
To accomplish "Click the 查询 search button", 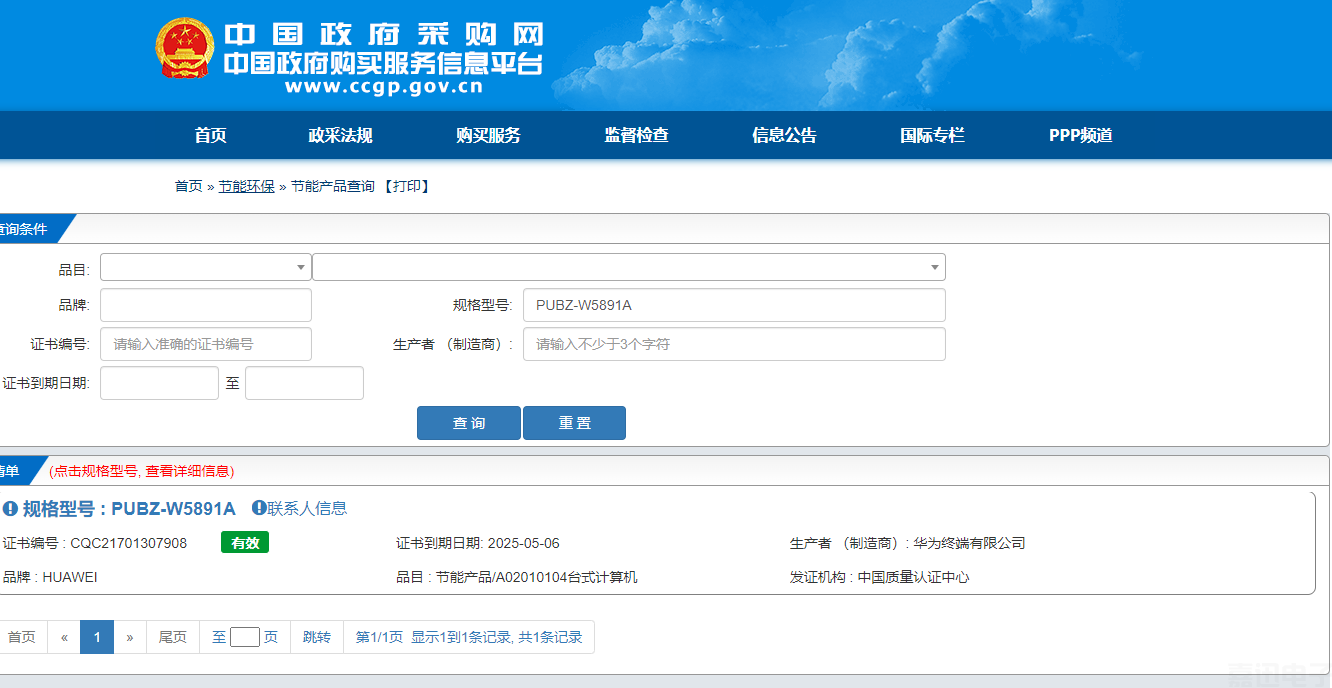I will pyautogui.click(x=469, y=423).
